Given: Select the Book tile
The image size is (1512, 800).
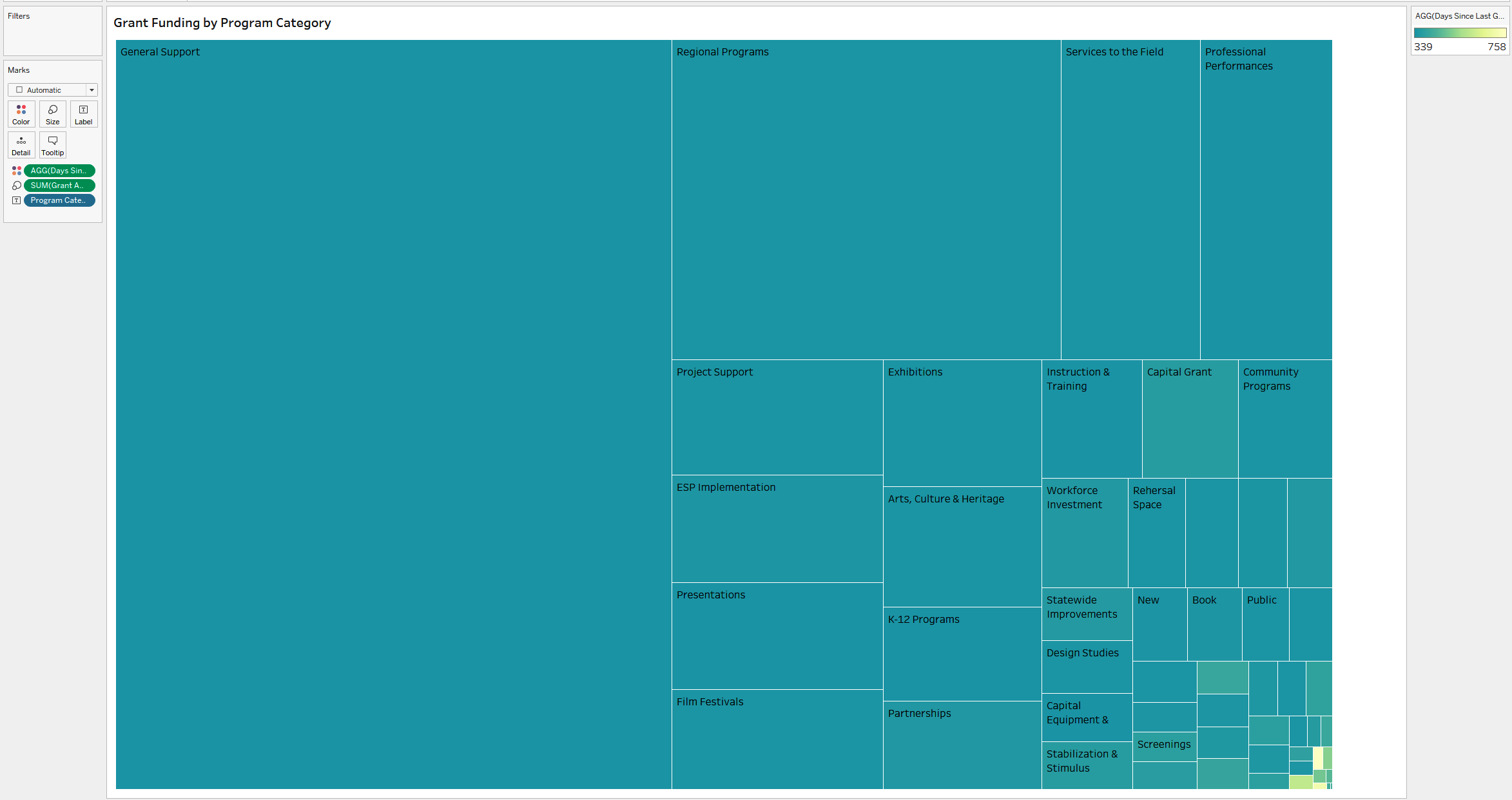Looking at the screenshot, I should (x=1215, y=625).
